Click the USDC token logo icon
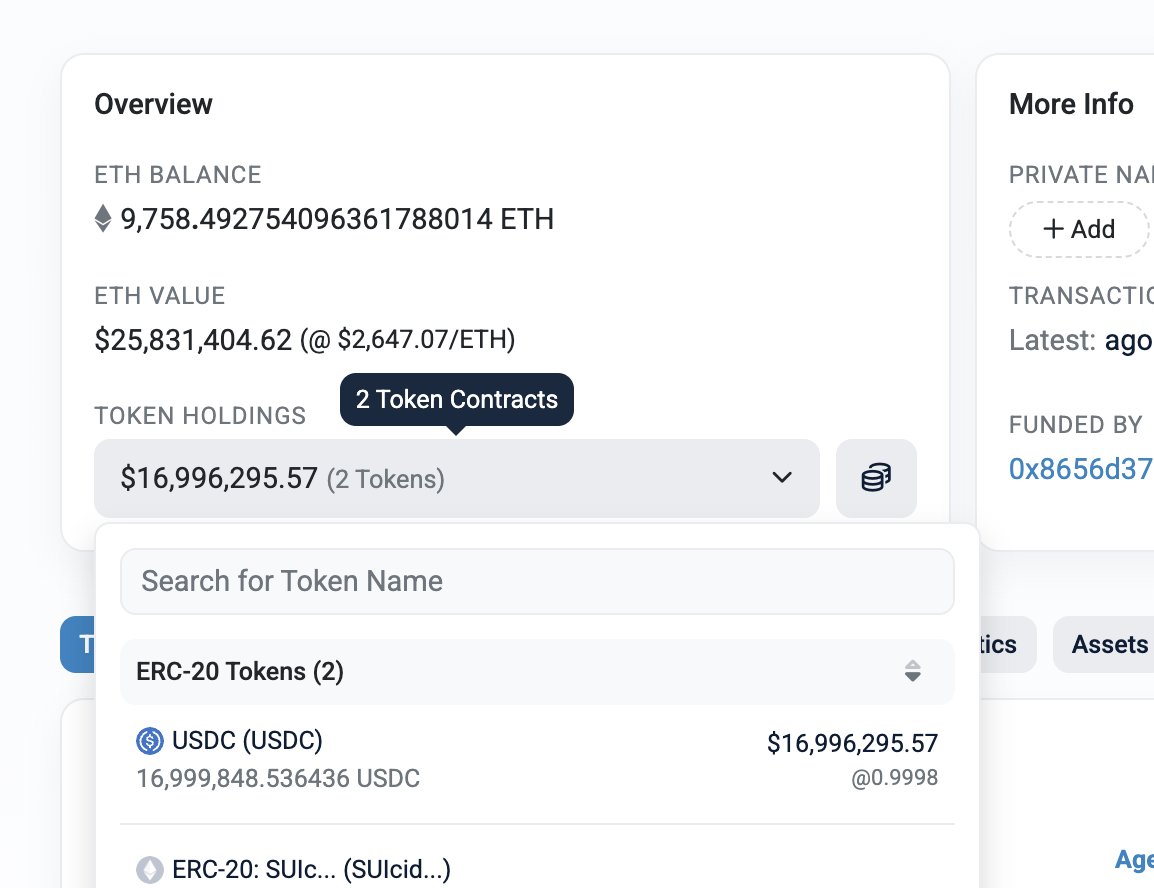This screenshot has height=888, width=1154. (150, 741)
